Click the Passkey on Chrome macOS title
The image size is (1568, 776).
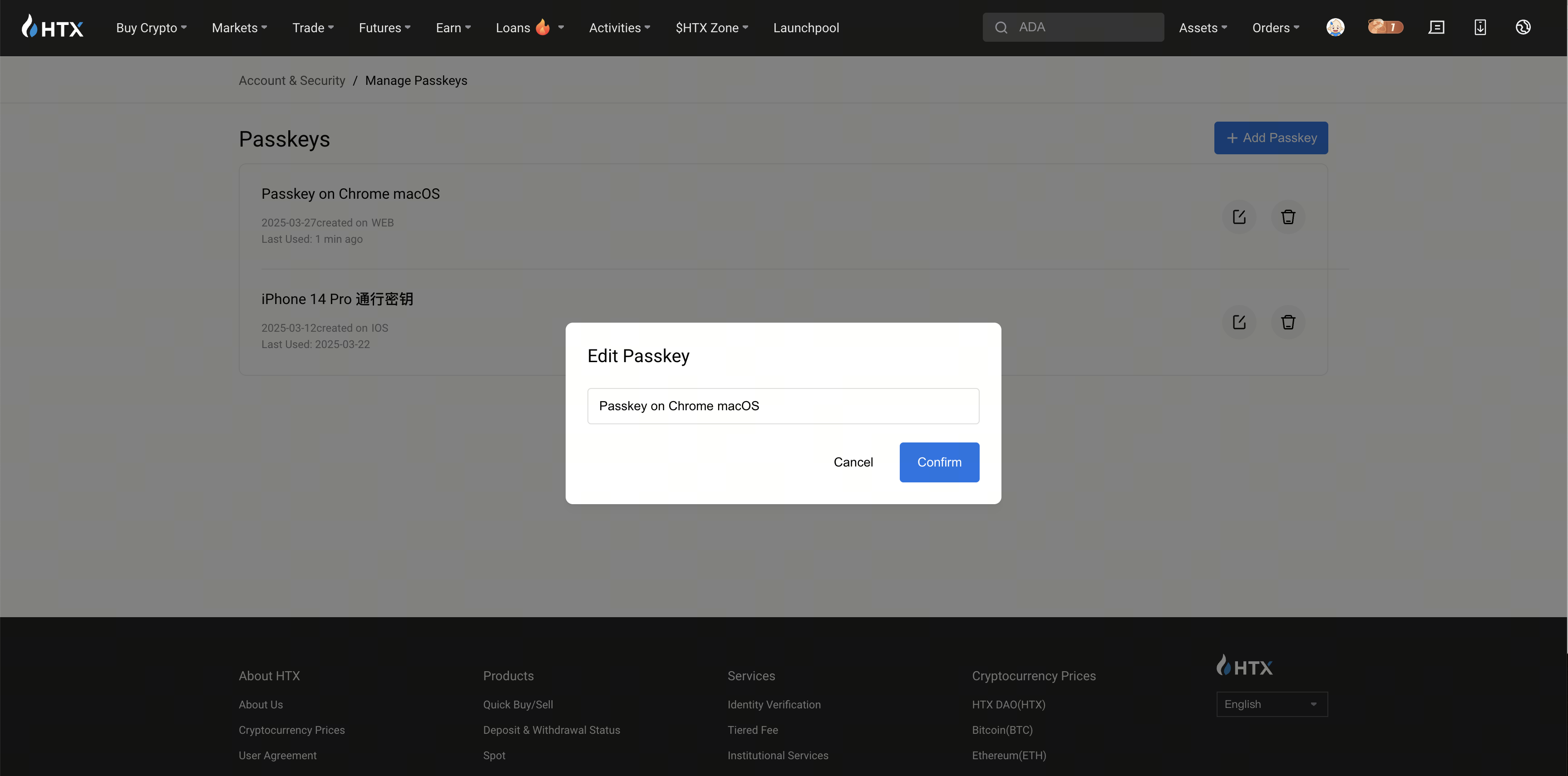(350, 193)
